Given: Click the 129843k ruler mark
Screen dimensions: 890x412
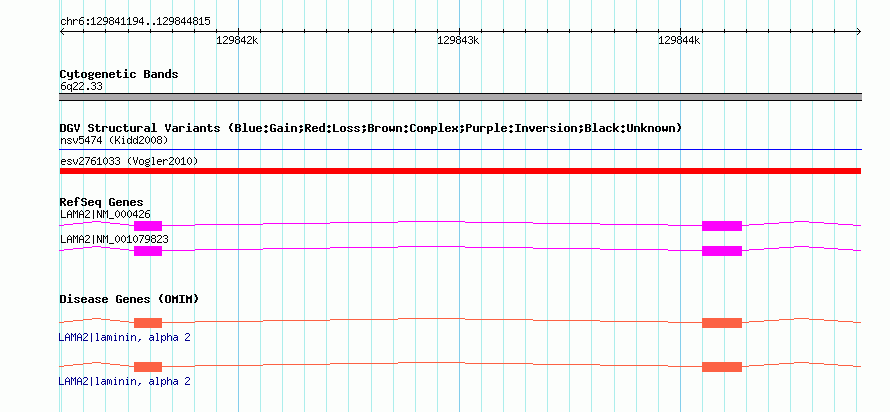Looking at the screenshot, I should [458, 41].
